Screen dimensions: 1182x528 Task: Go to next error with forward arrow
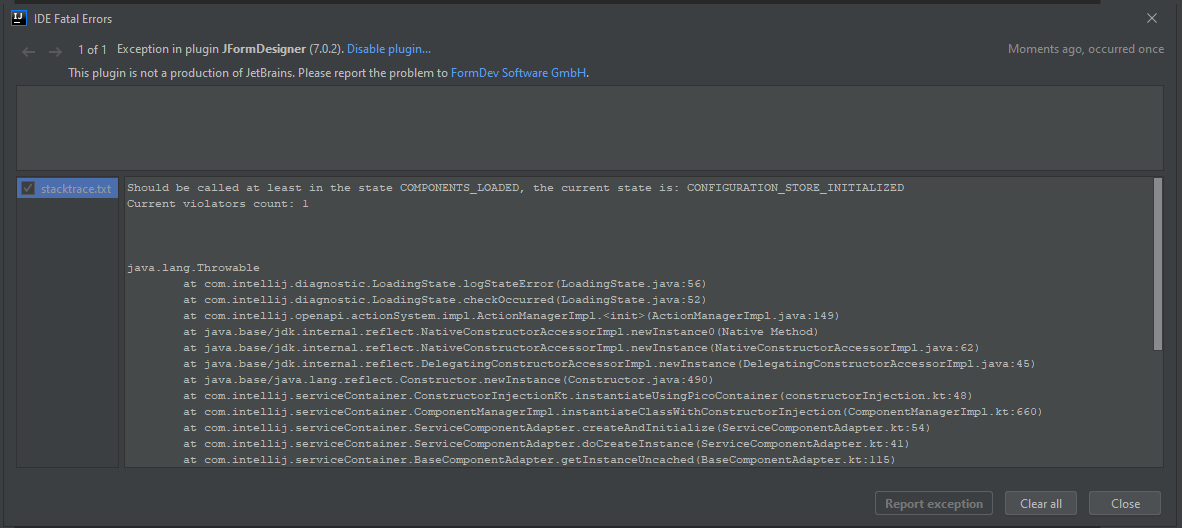[55, 51]
